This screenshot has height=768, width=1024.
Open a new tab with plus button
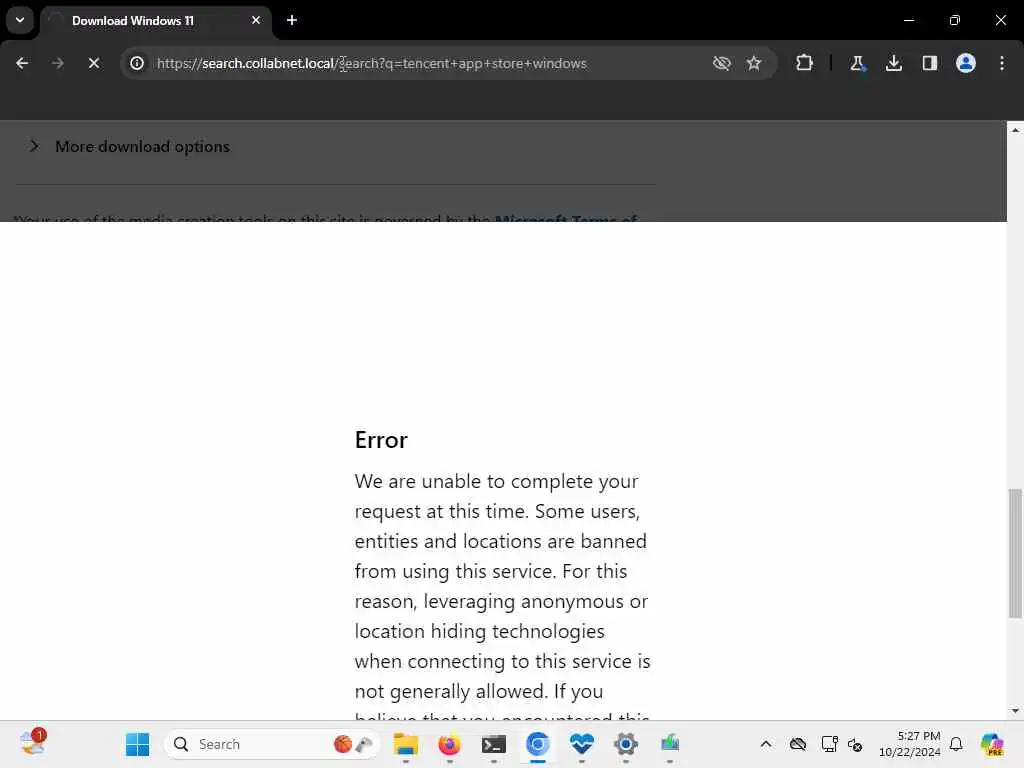pos(291,20)
